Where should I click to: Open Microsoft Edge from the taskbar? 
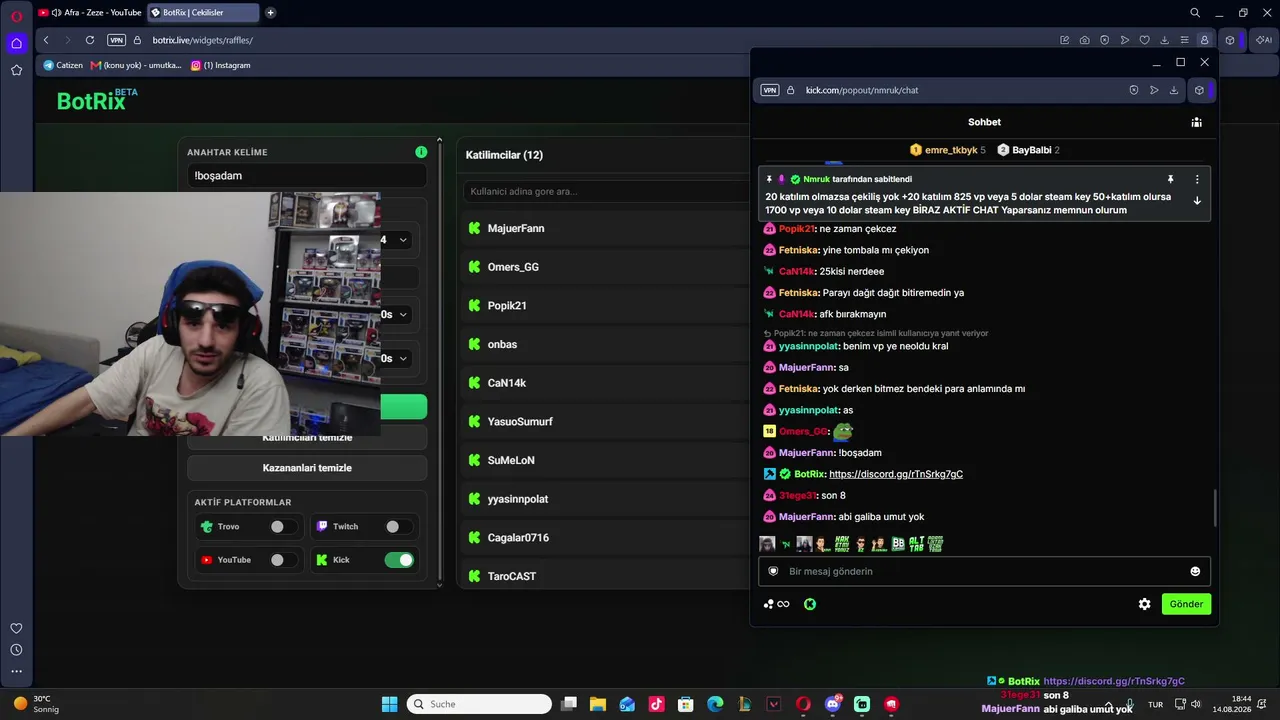pos(715,704)
